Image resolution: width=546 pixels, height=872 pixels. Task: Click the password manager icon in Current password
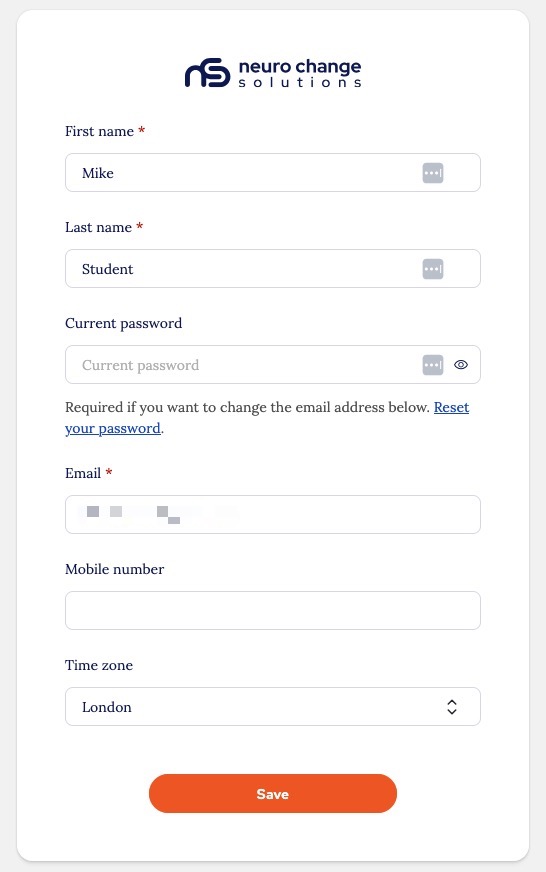433,365
